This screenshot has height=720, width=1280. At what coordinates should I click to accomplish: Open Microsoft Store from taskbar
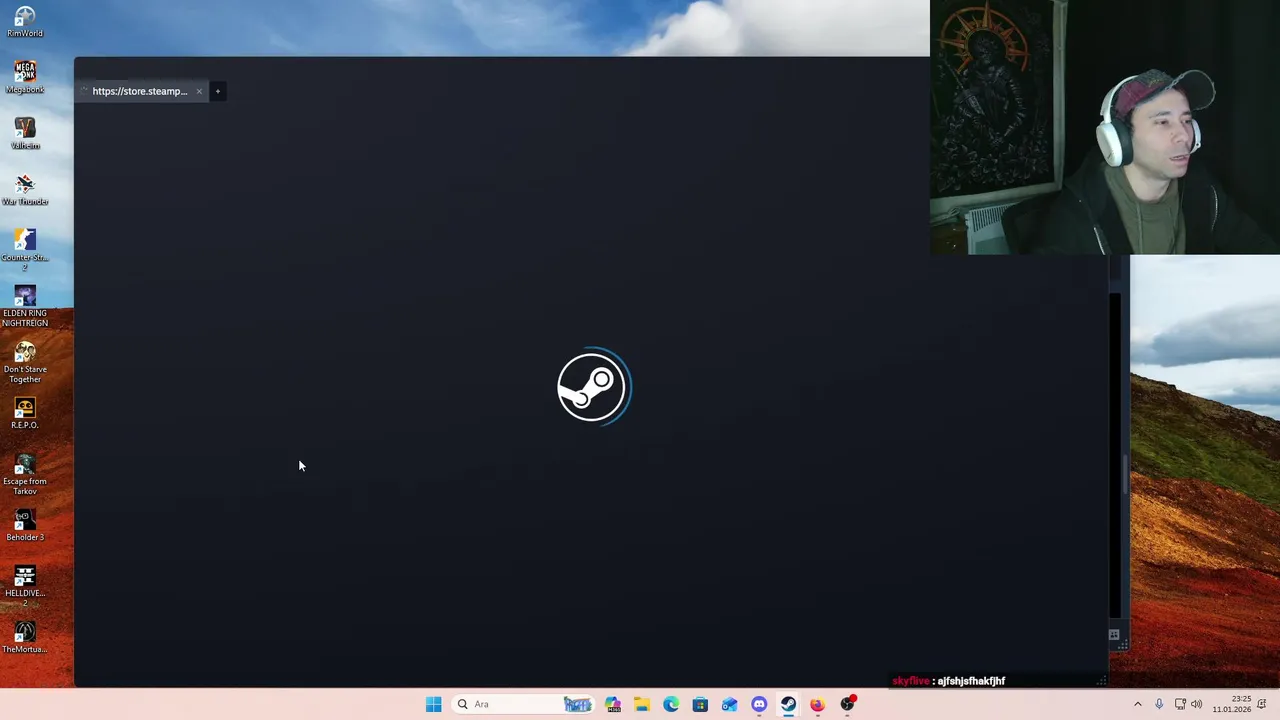tap(700, 704)
